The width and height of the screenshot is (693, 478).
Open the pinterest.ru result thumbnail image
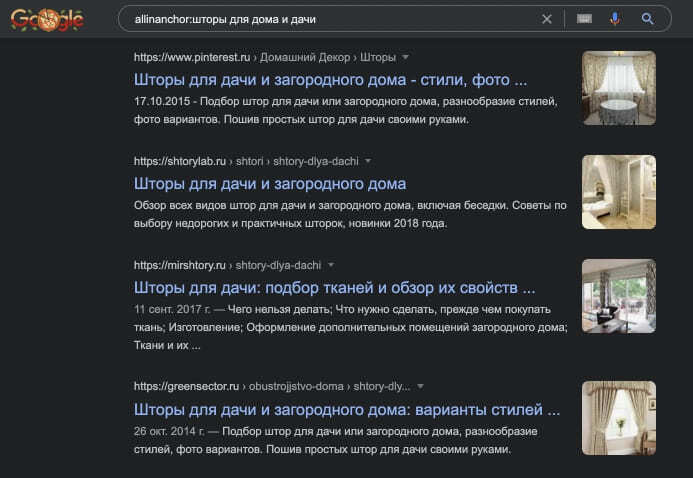619,88
